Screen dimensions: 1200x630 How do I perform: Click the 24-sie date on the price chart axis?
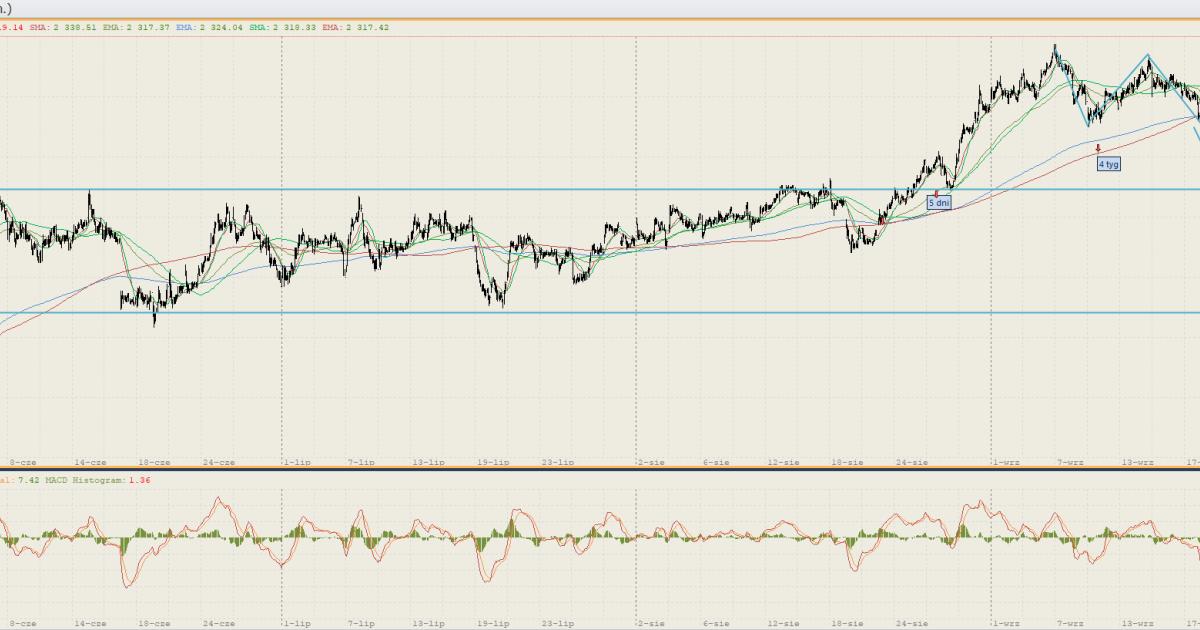click(912, 463)
